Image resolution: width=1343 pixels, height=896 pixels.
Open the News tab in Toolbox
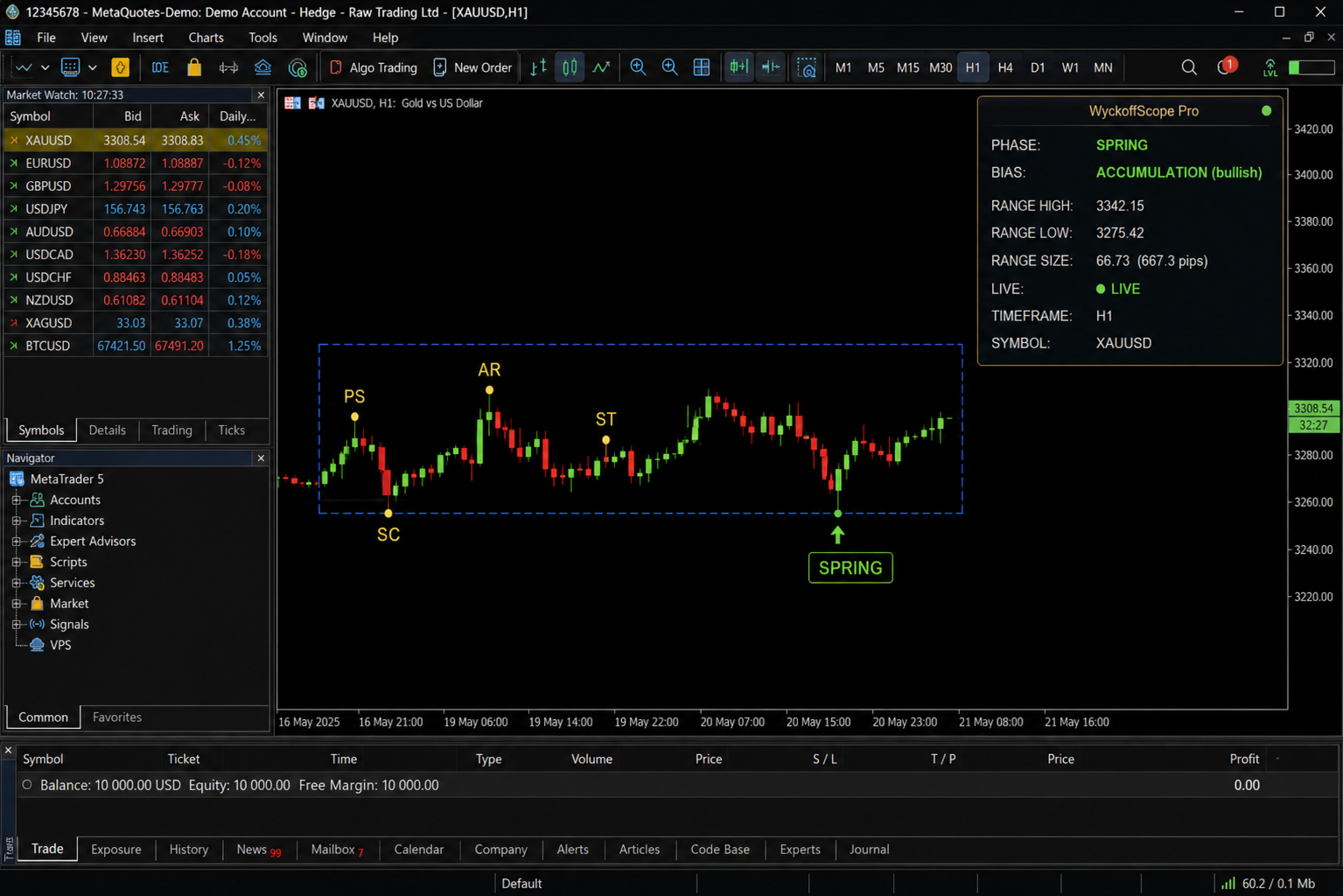click(x=258, y=850)
